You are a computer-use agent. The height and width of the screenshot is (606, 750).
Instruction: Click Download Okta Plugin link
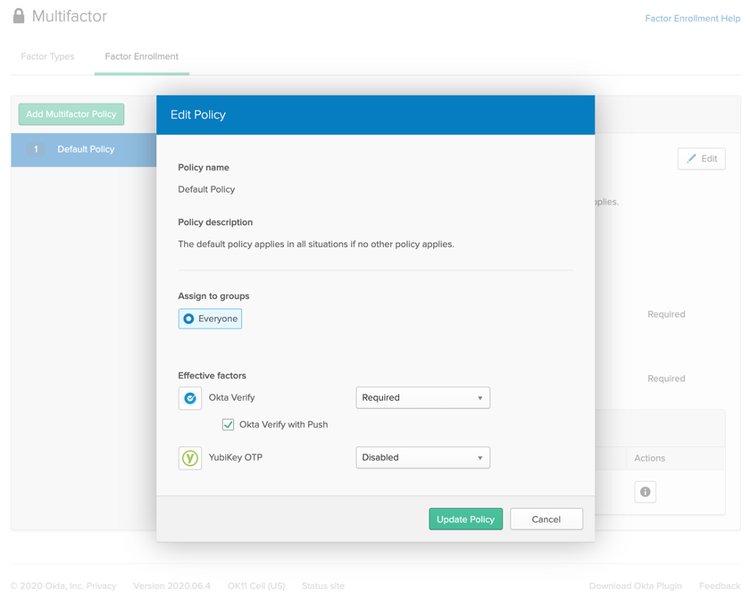pyautogui.click(x=635, y=585)
